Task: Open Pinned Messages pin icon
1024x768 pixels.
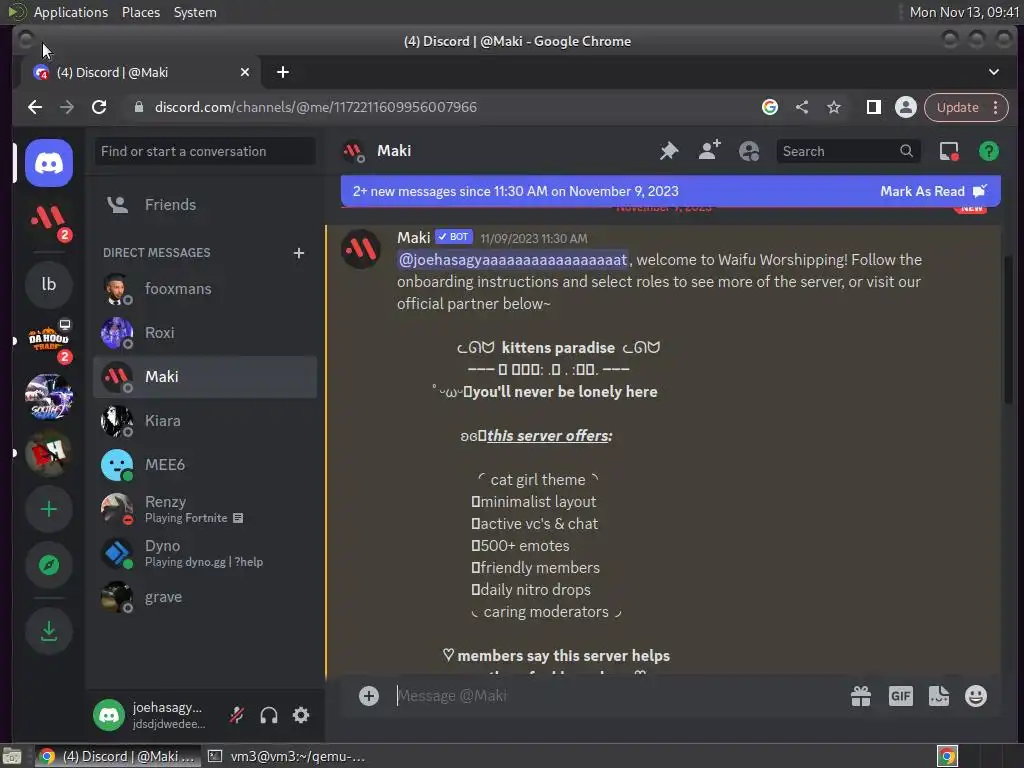Action: pyautogui.click(x=669, y=152)
